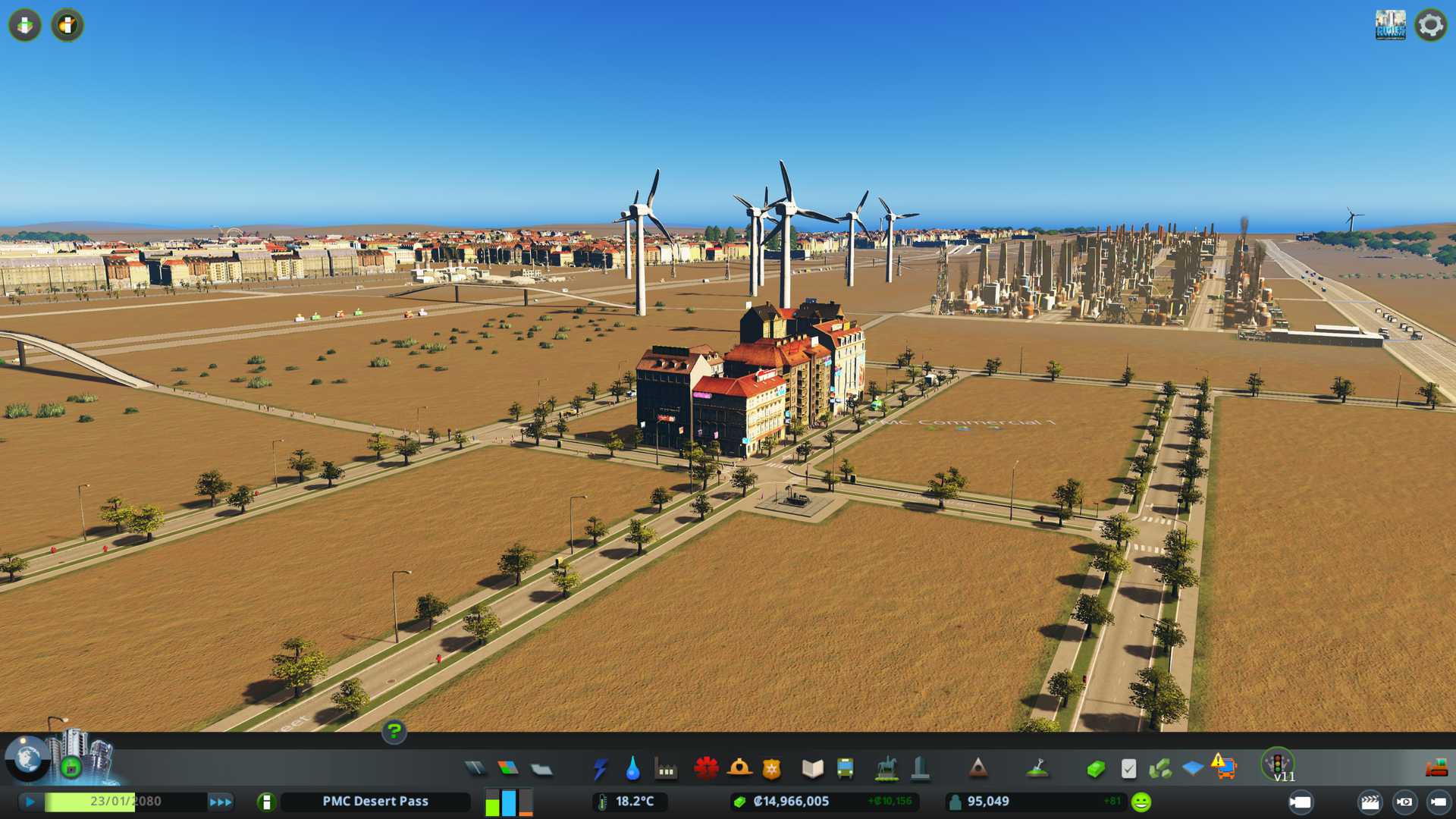Expand the Info Views button top left

click(x=25, y=25)
